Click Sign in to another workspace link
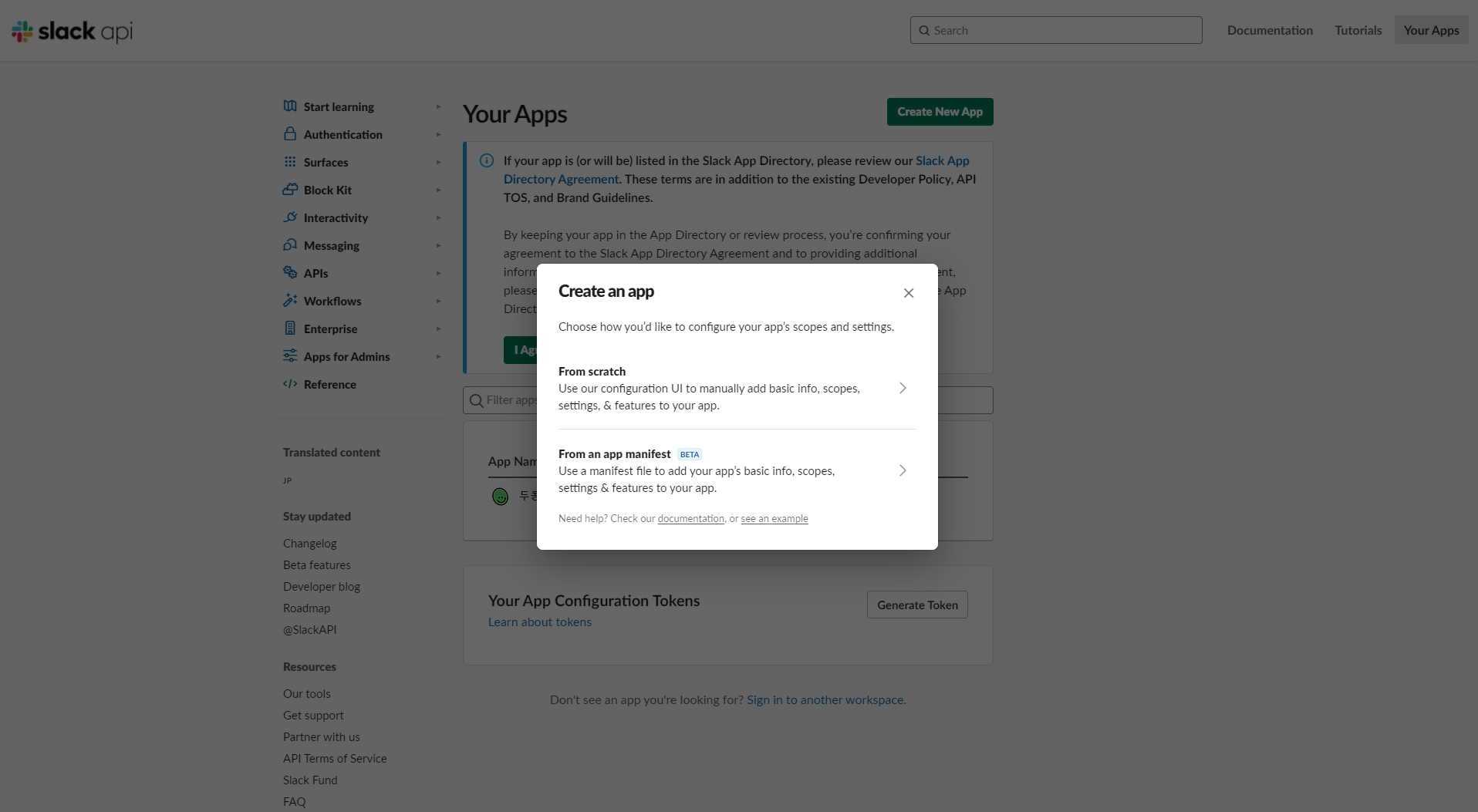1478x812 pixels. click(x=826, y=699)
